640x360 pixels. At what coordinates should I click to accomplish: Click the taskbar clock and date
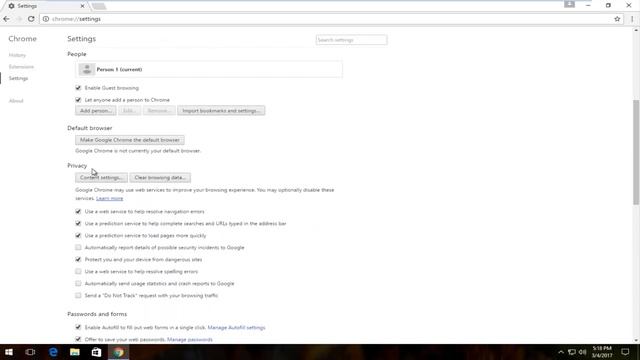pyautogui.click(x=602, y=352)
